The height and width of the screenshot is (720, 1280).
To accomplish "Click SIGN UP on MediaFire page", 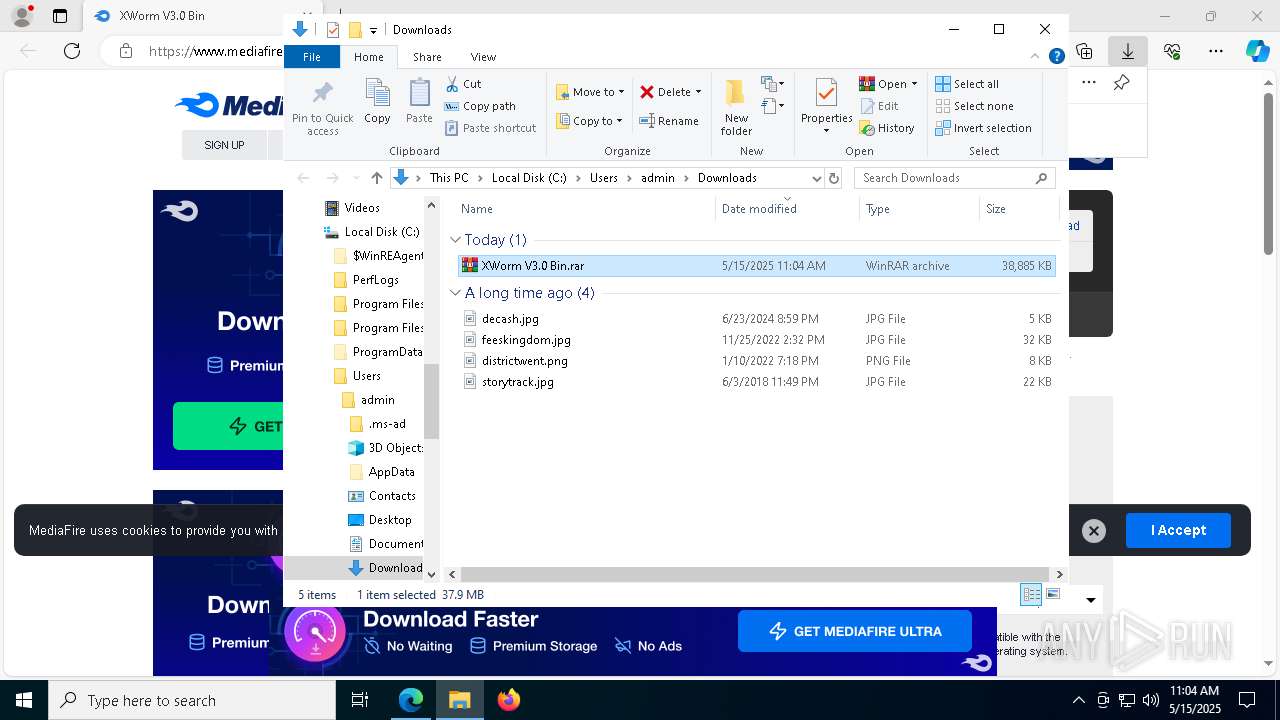I will tap(224, 145).
